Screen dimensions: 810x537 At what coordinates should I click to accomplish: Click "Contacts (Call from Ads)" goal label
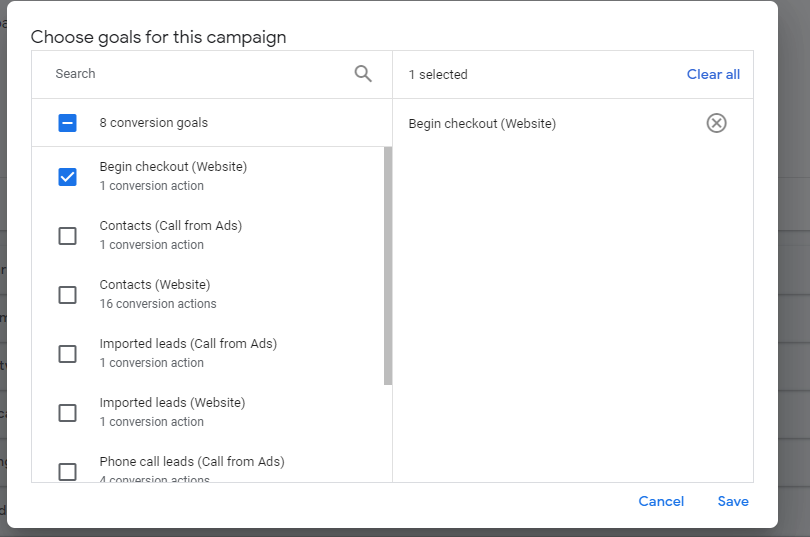(170, 226)
